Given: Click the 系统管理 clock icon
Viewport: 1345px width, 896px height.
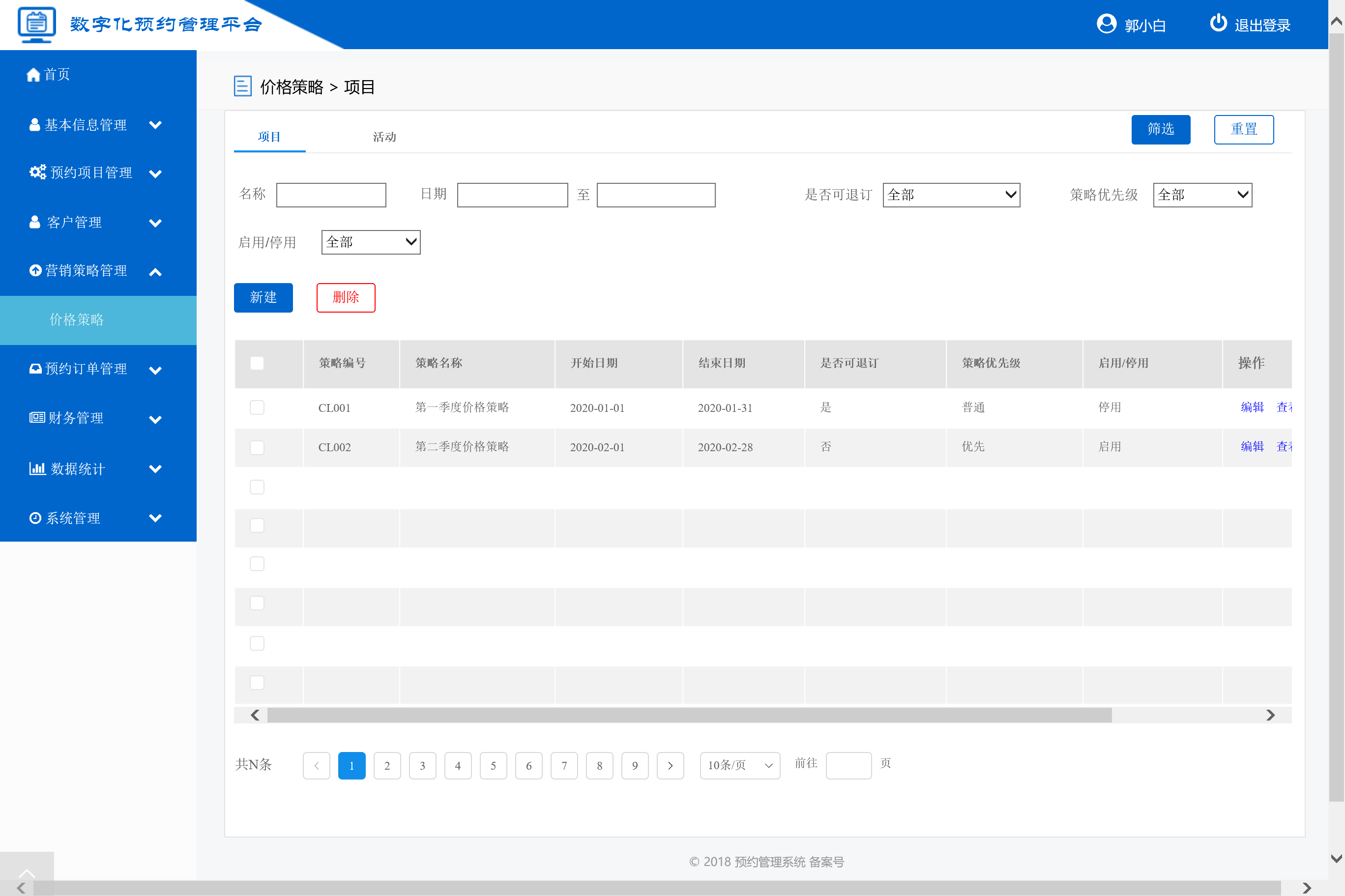Looking at the screenshot, I should [35, 518].
